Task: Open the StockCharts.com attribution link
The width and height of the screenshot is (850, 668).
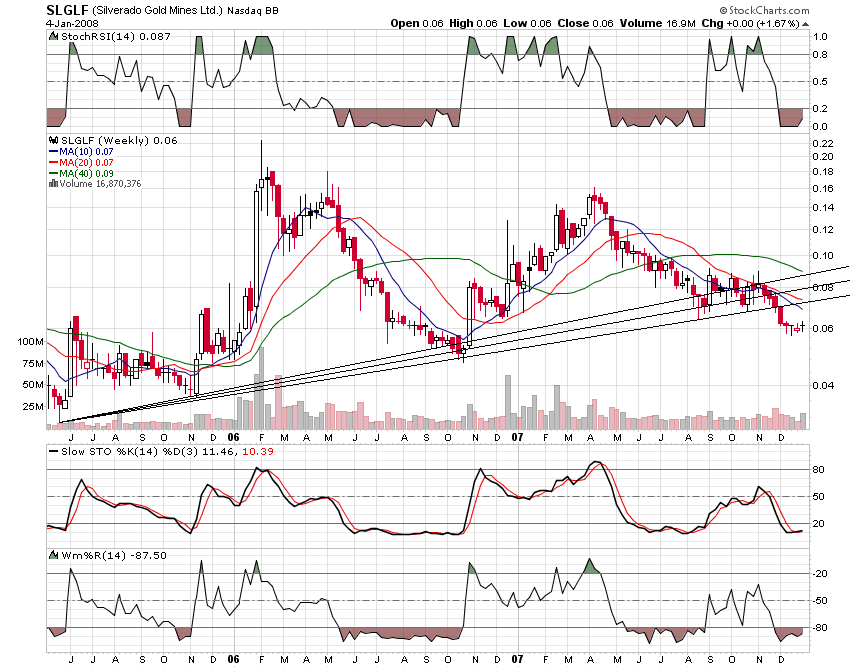Action: (x=769, y=10)
